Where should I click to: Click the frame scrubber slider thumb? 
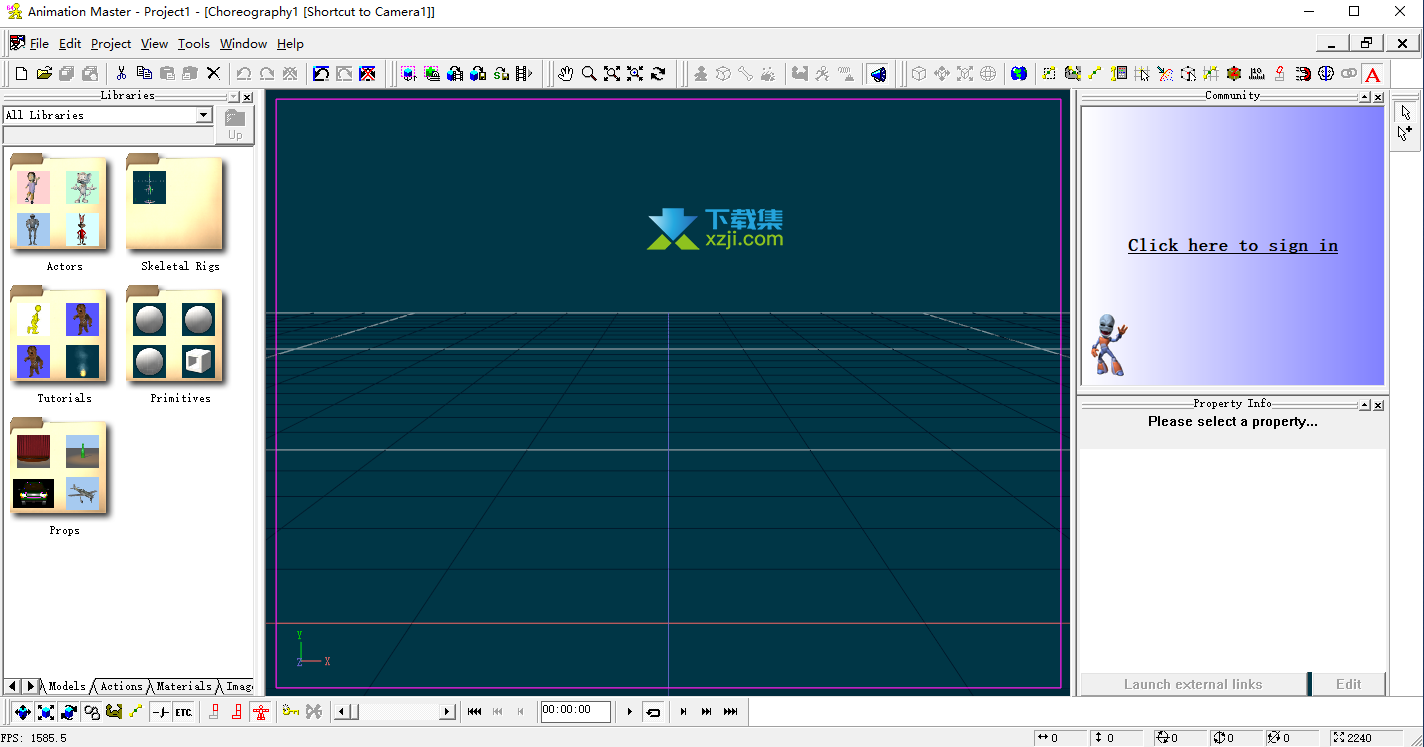tap(353, 712)
